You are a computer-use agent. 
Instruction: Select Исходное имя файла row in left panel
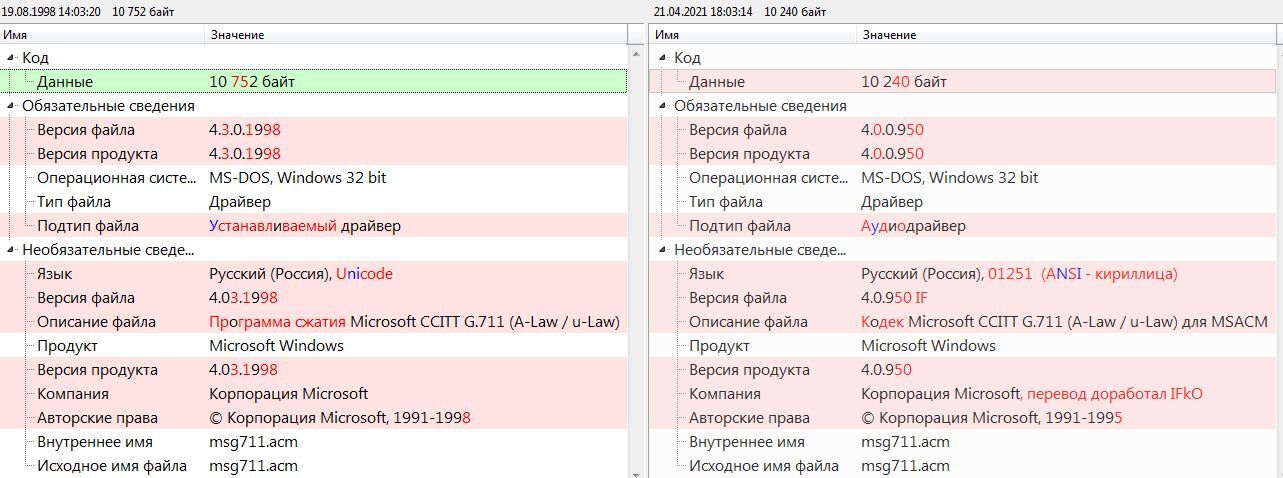pos(314,466)
